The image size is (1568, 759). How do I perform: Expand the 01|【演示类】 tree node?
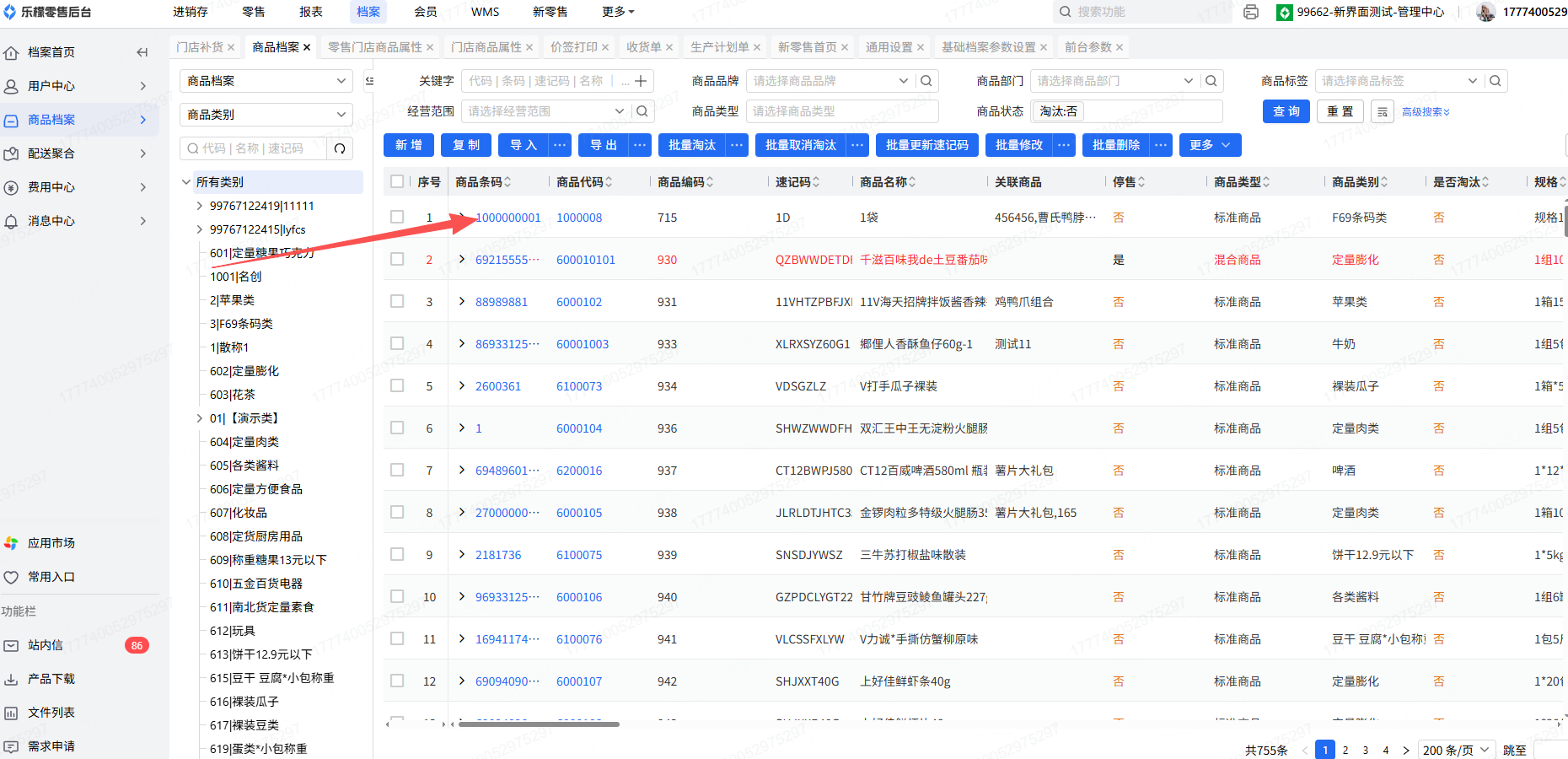199,418
